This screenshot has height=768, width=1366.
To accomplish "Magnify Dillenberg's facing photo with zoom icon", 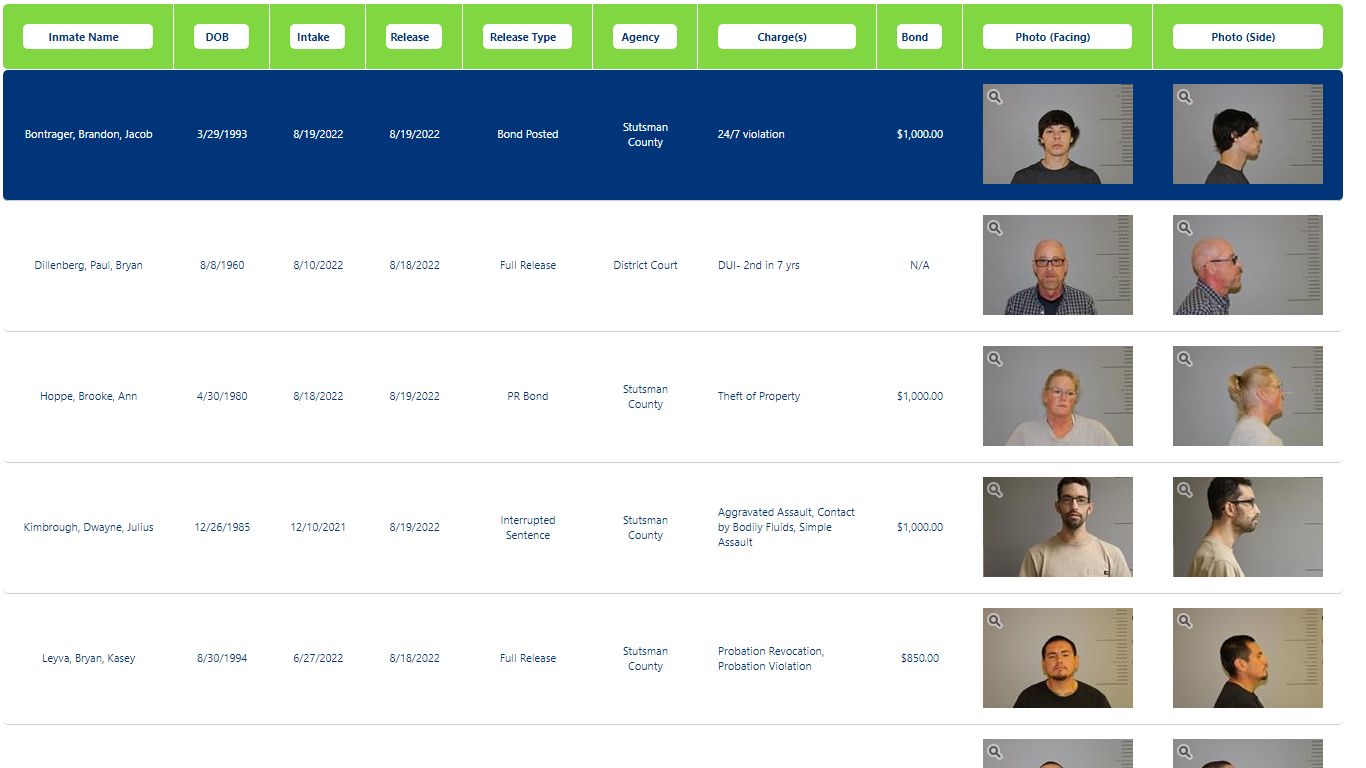I will (995, 228).
